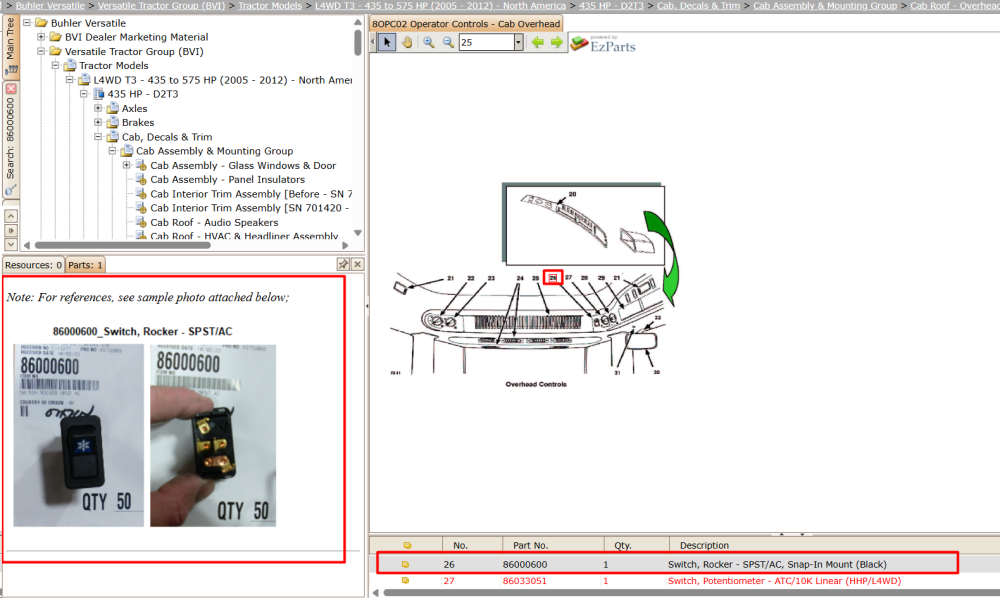Viewport: 1000px width, 598px height.
Task: Select the part 86000600 table cell
Action: [524, 564]
